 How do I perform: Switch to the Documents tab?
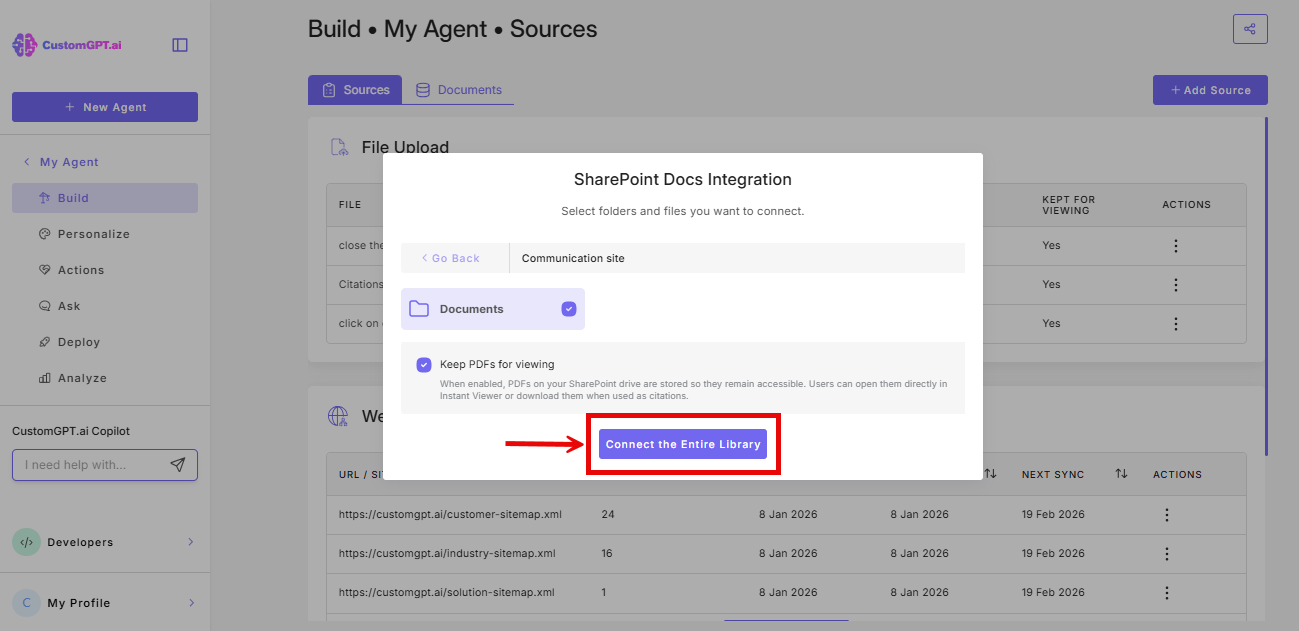(x=458, y=90)
